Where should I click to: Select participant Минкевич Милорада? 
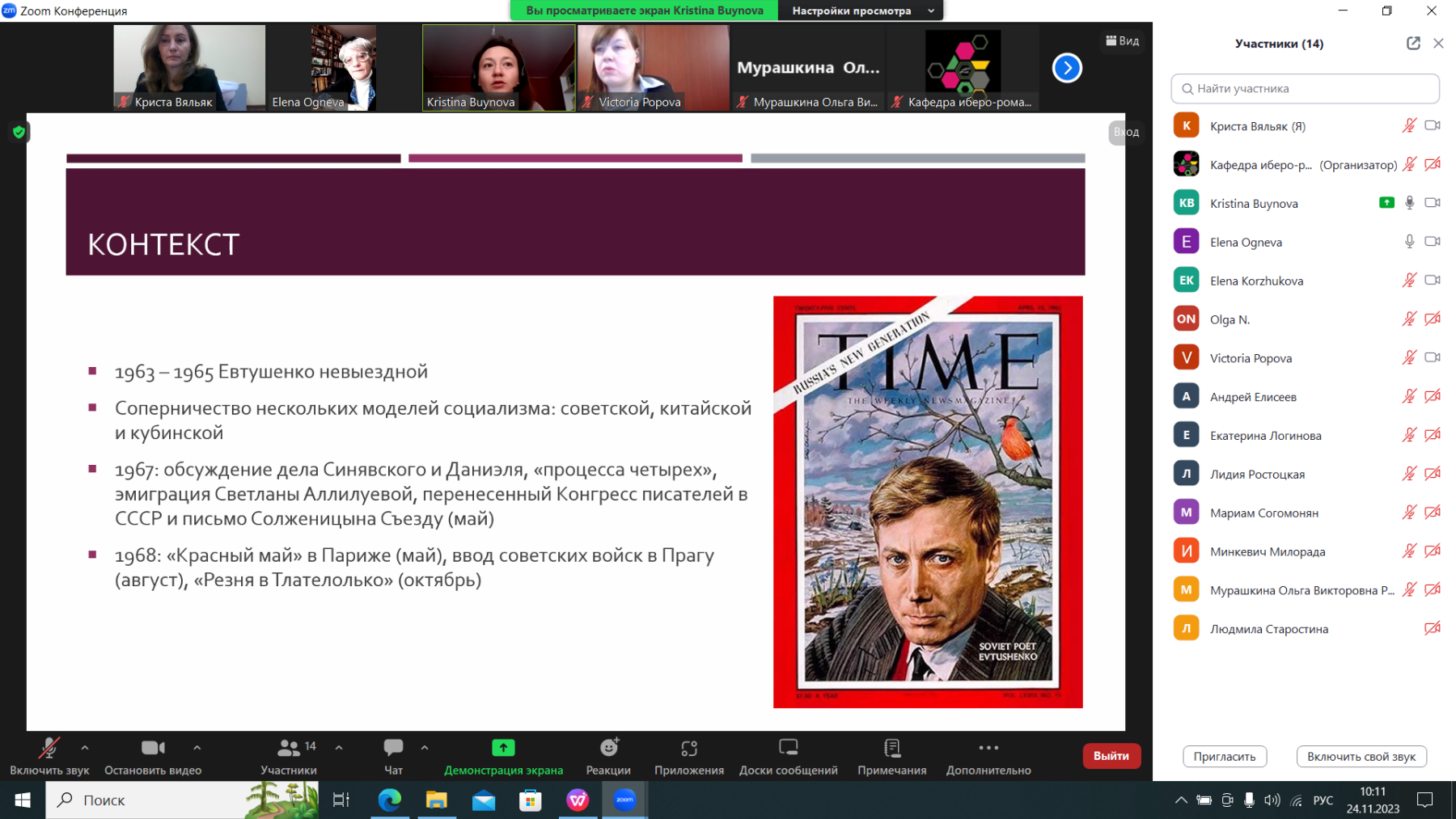1305,551
